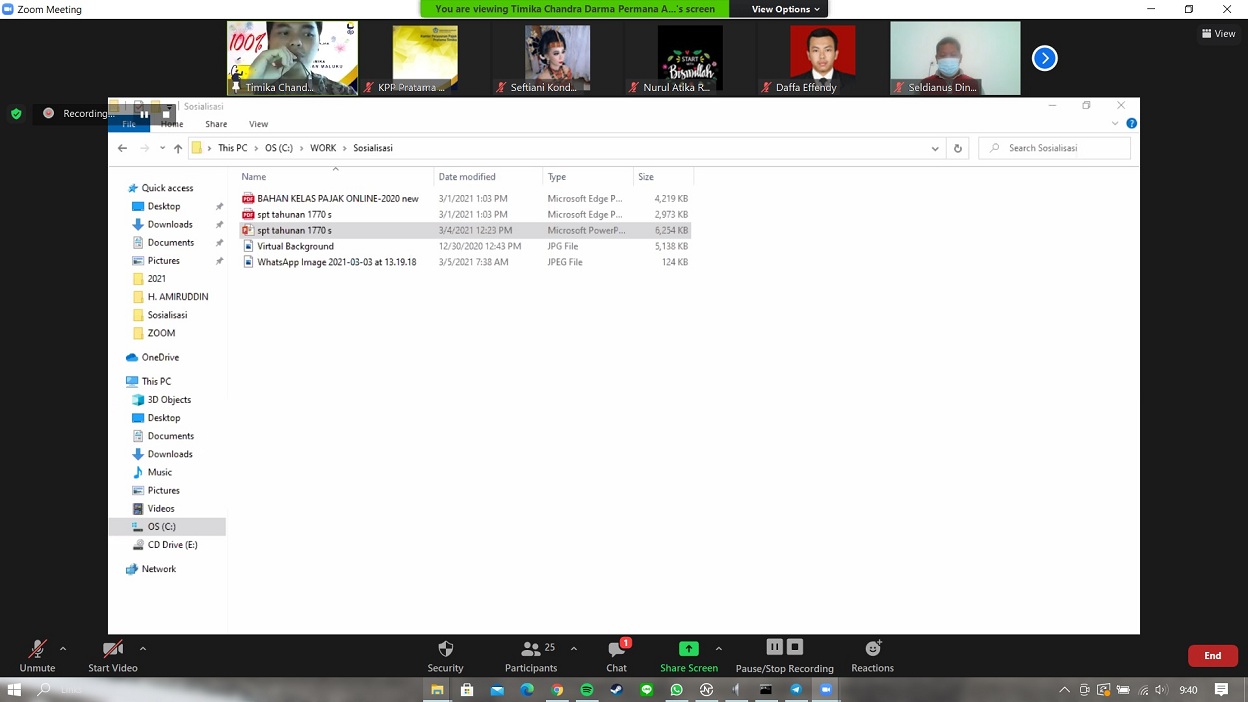Show next participants with blue arrow
Image resolution: width=1248 pixels, height=702 pixels.
click(1044, 58)
